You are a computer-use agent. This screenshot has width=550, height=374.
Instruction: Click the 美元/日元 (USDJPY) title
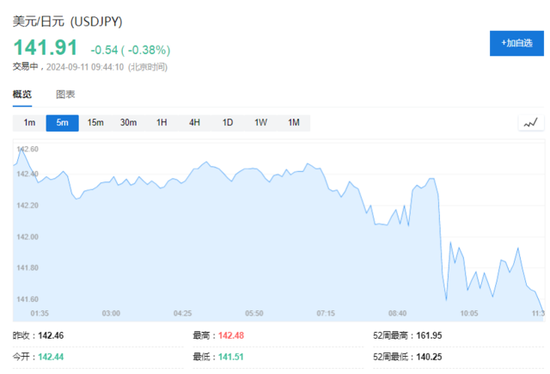click(67, 22)
